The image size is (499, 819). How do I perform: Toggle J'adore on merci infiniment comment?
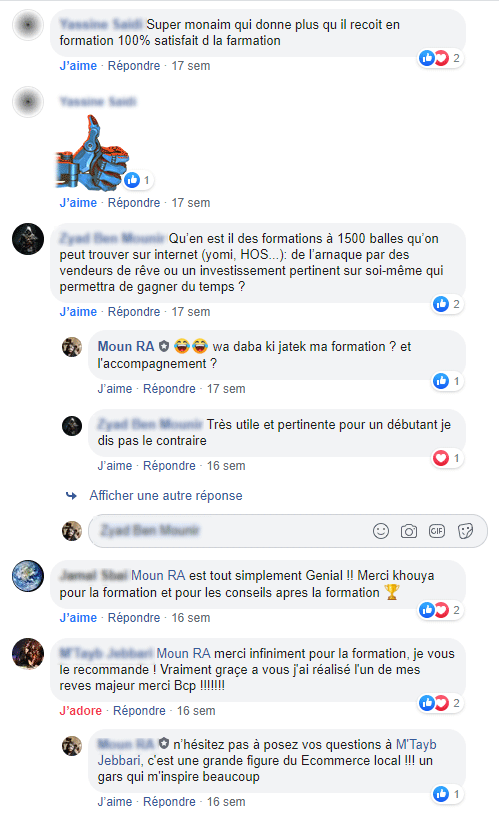[x=80, y=711]
